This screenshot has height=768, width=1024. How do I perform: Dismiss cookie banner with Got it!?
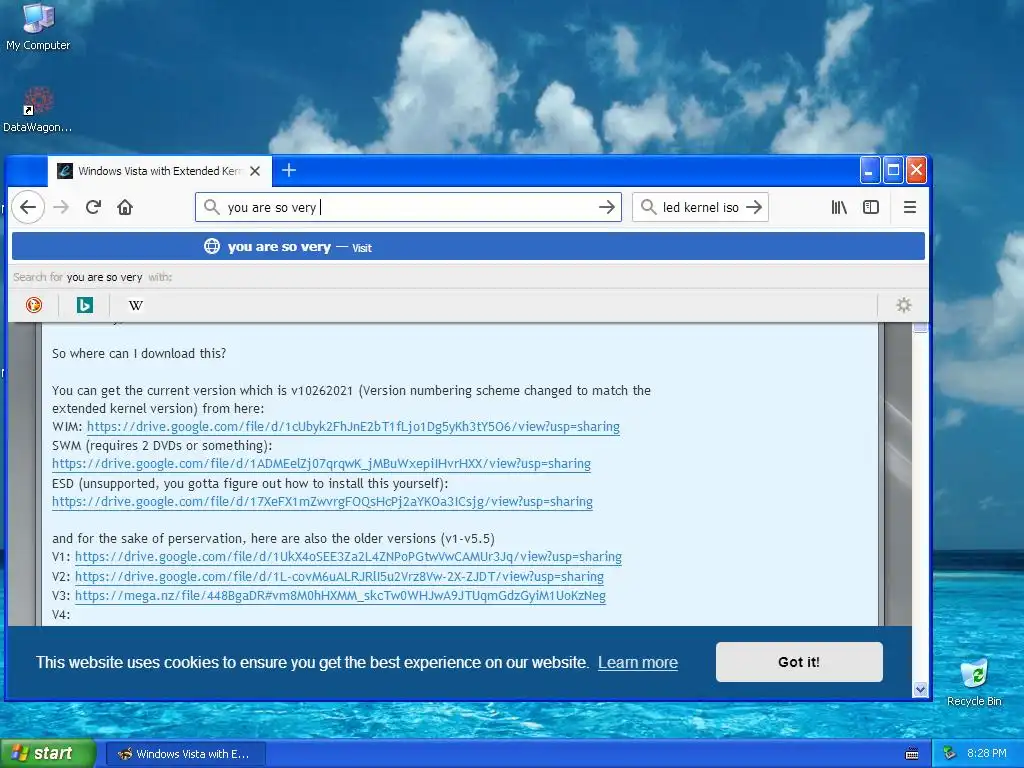point(799,662)
